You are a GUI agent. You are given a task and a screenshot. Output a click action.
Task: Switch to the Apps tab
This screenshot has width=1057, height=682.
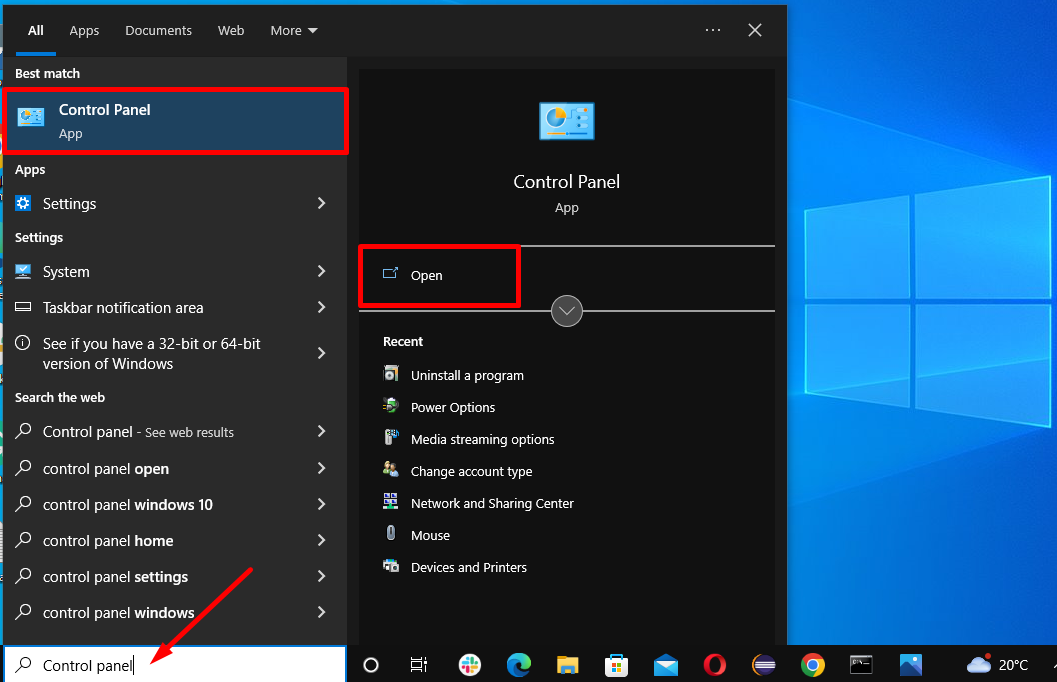tap(84, 30)
